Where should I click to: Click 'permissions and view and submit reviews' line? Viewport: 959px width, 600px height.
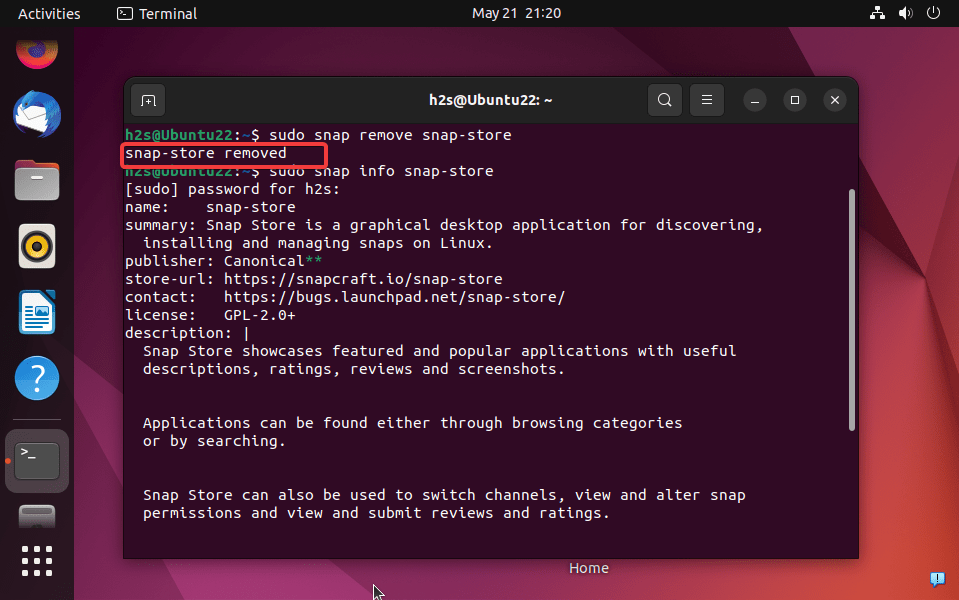[376, 513]
